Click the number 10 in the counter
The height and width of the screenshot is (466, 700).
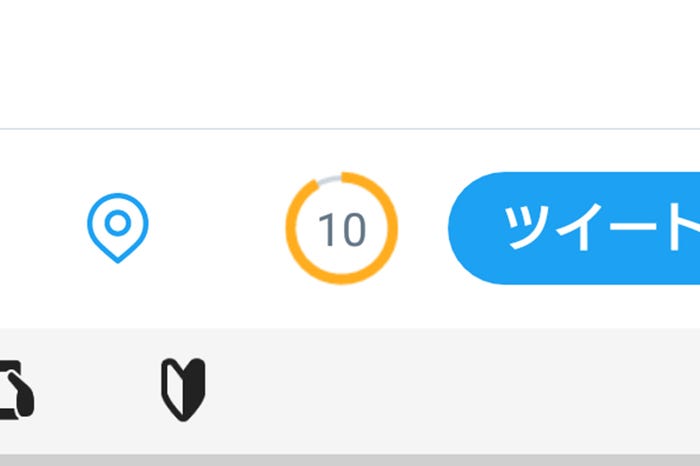click(x=342, y=229)
